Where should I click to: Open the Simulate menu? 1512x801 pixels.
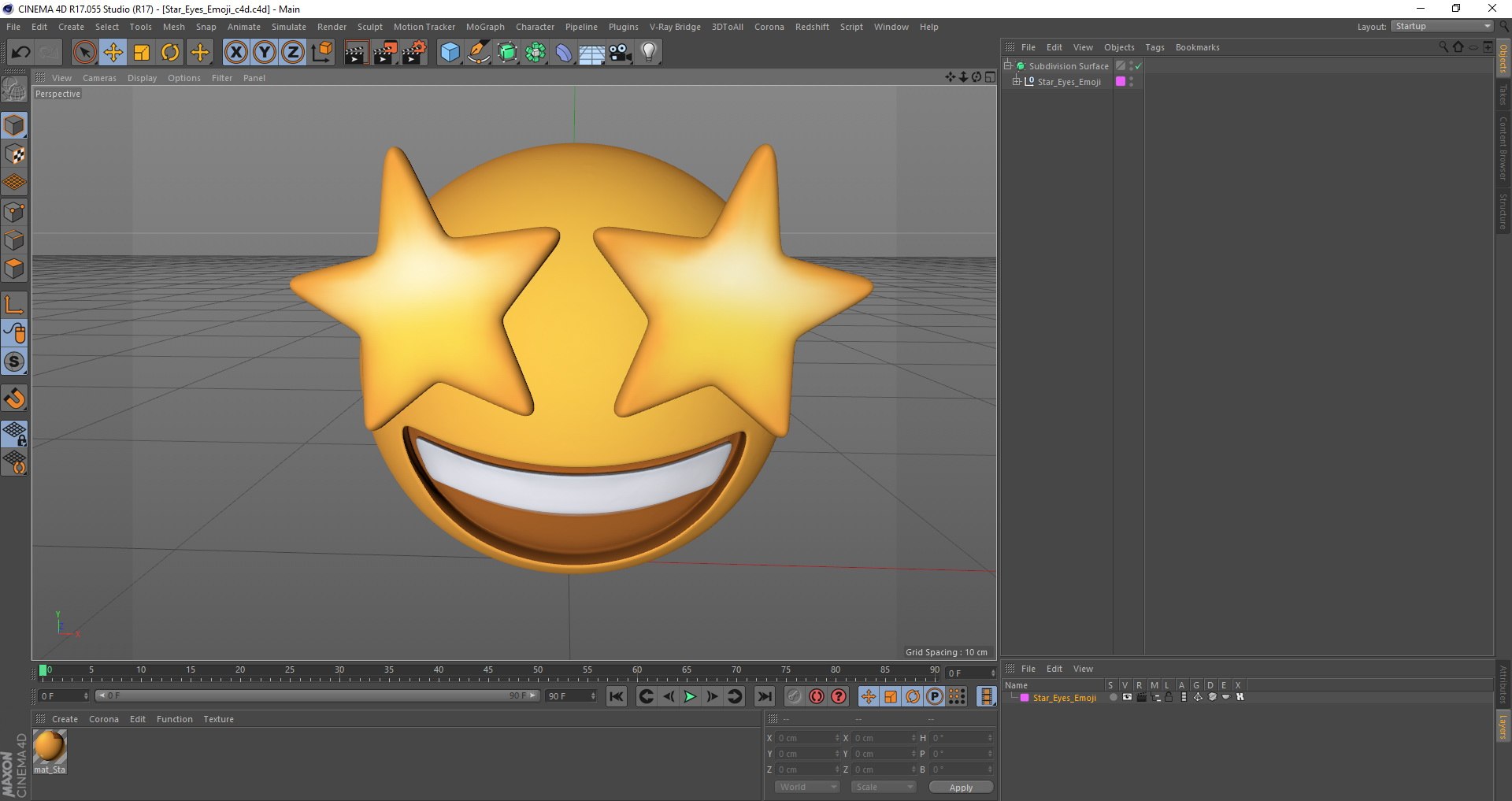(x=289, y=27)
